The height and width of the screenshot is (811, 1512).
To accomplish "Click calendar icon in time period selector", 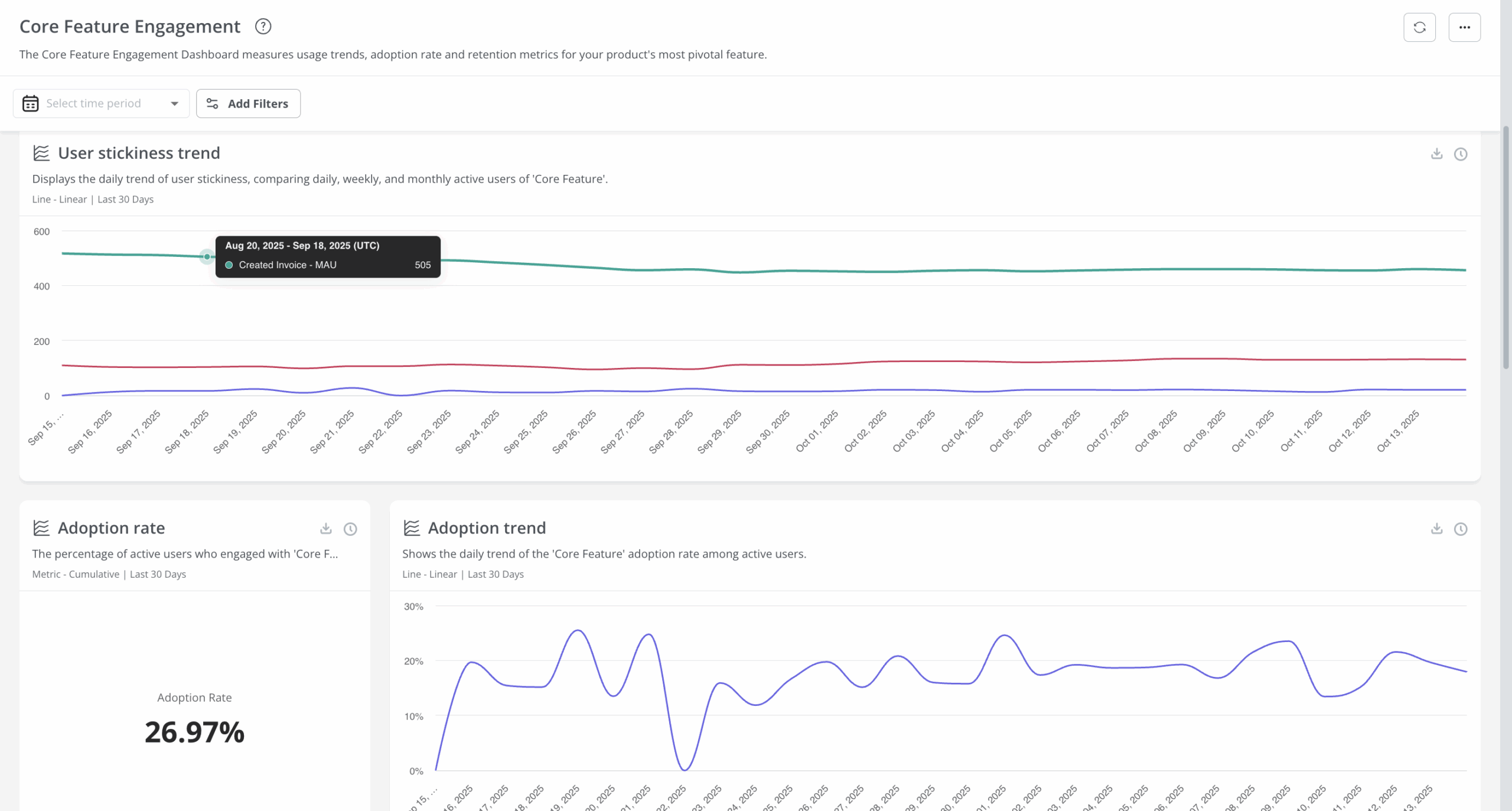I will [x=30, y=103].
